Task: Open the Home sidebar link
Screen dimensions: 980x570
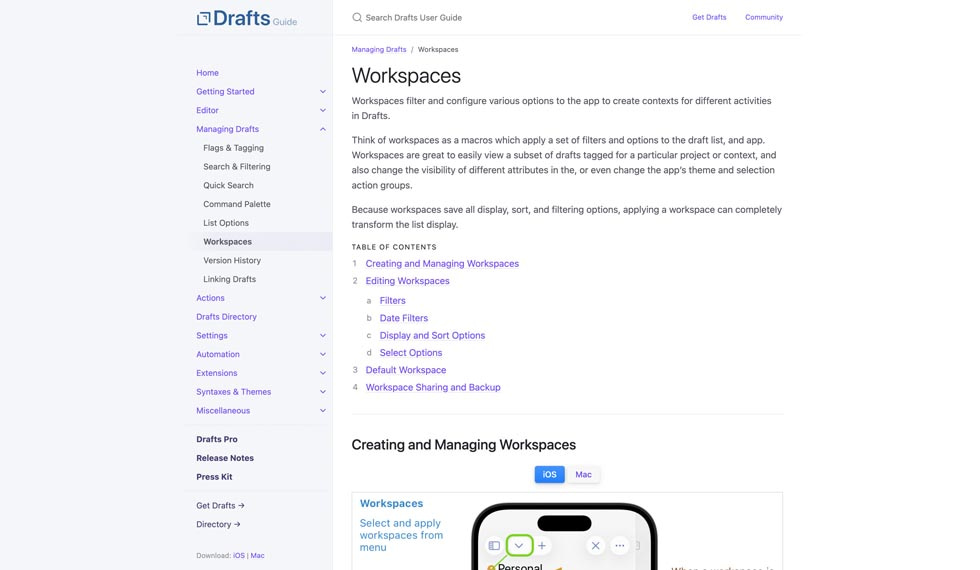Action: pyautogui.click(x=208, y=72)
